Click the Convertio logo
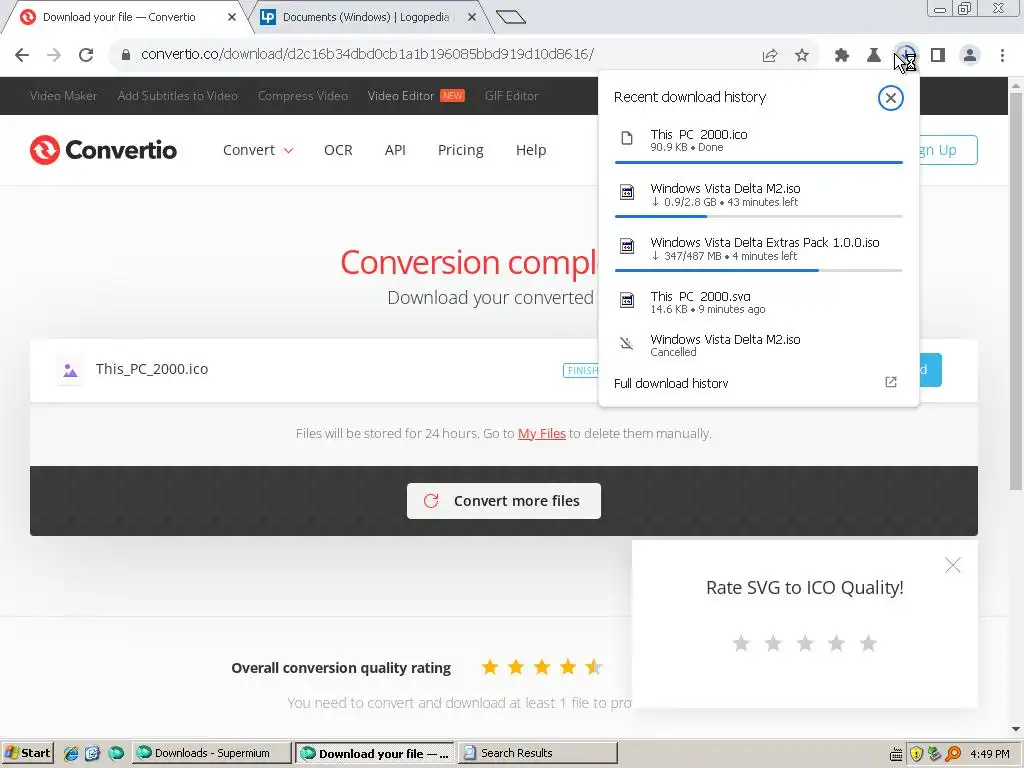The height and width of the screenshot is (768, 1024). click(103, 150)
